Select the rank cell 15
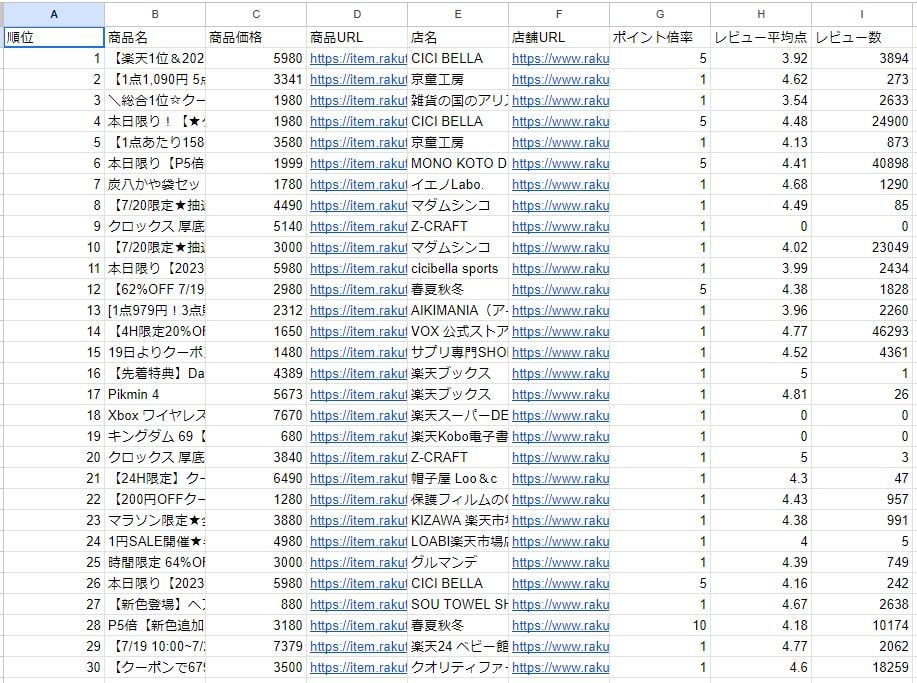This screenshot has height=683, width=917. point(54,353)
